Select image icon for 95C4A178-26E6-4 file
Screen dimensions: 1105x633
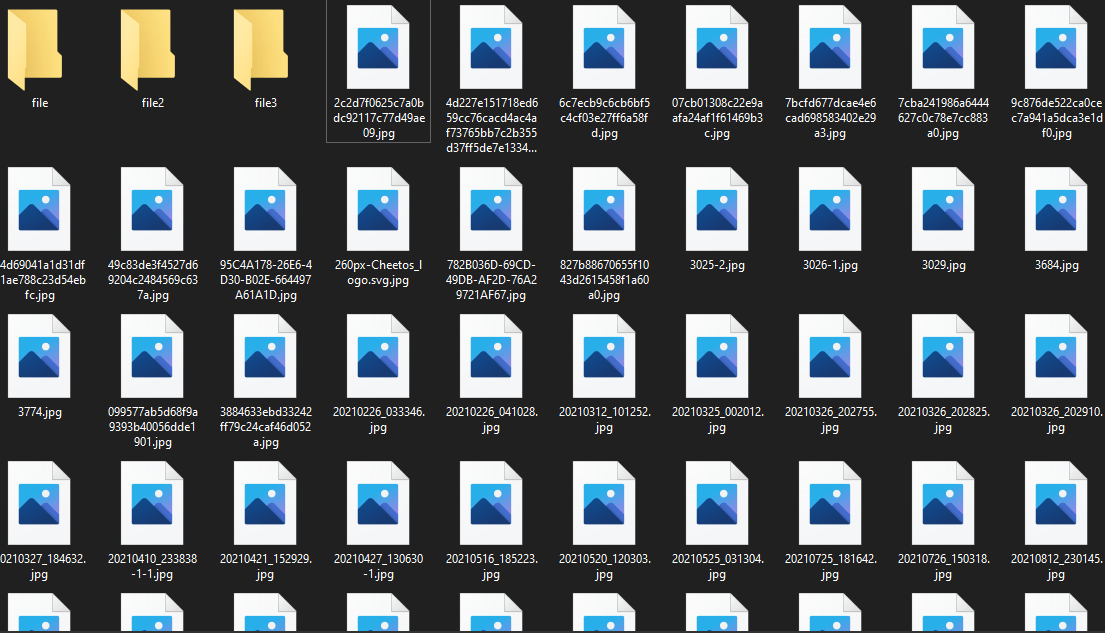265,209
